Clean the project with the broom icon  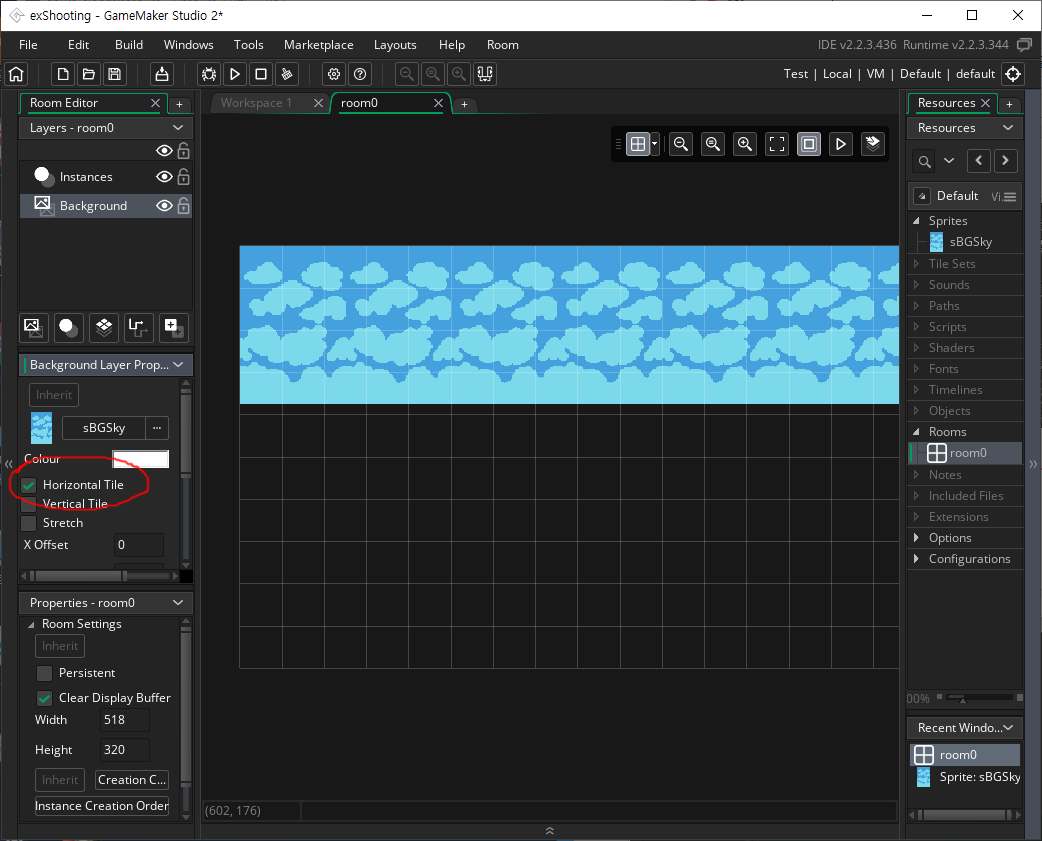(x=286, y=73)
